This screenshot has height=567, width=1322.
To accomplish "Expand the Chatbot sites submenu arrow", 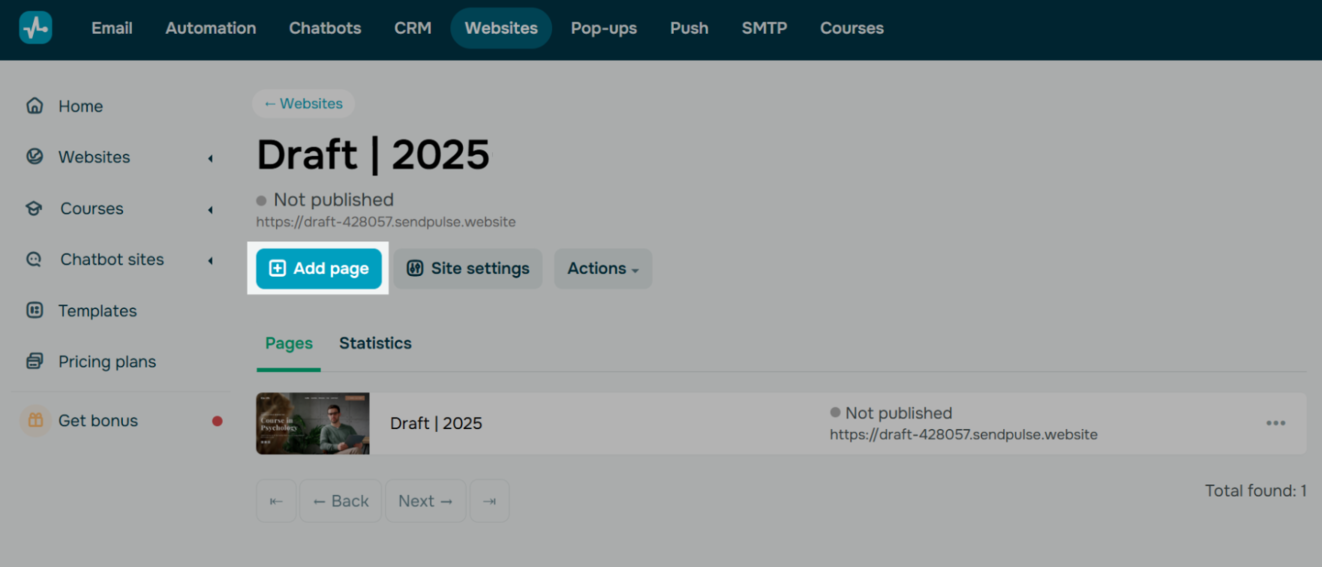I will 210,261.
